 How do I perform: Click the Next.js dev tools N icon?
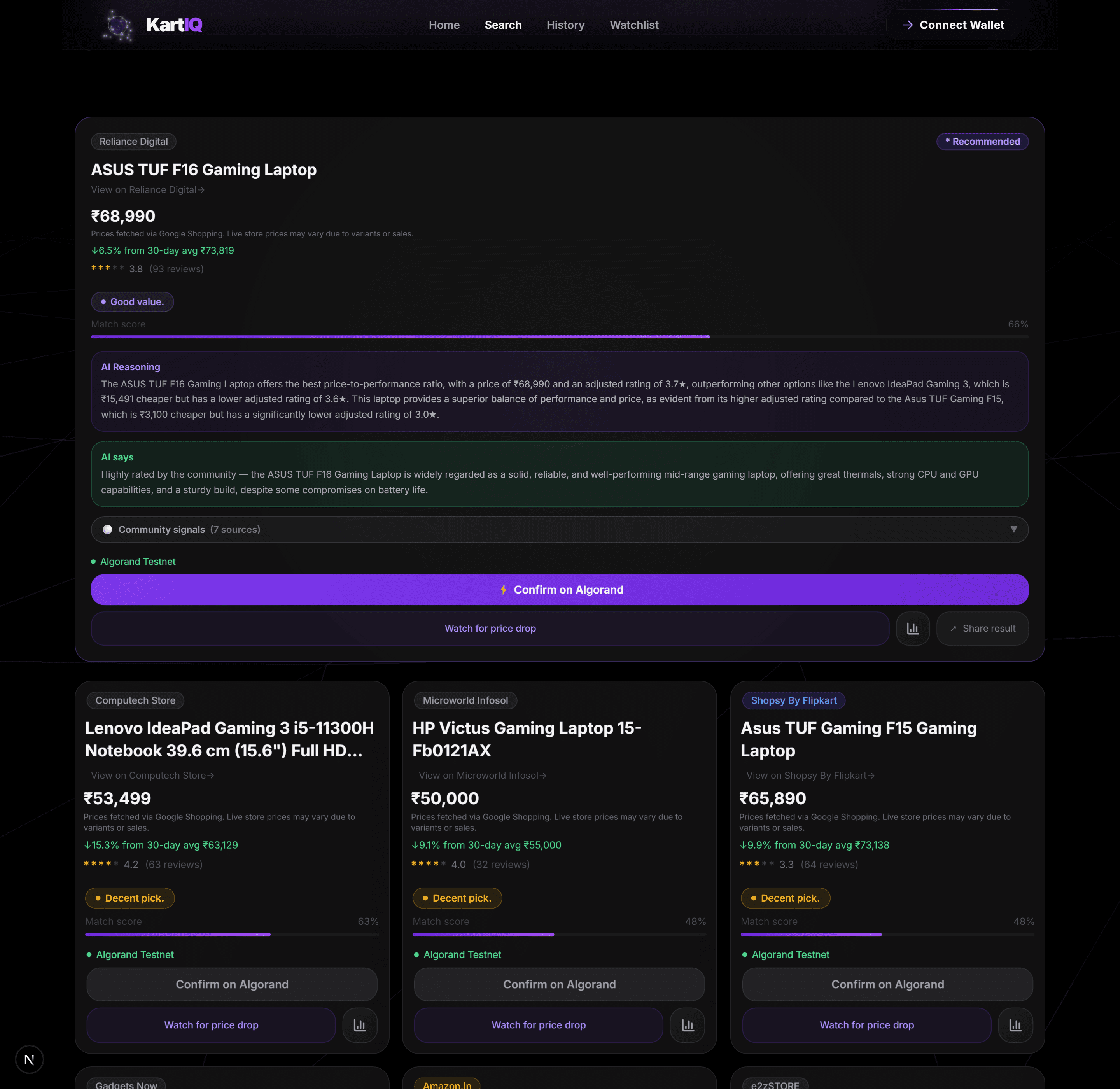(29, 1059)
